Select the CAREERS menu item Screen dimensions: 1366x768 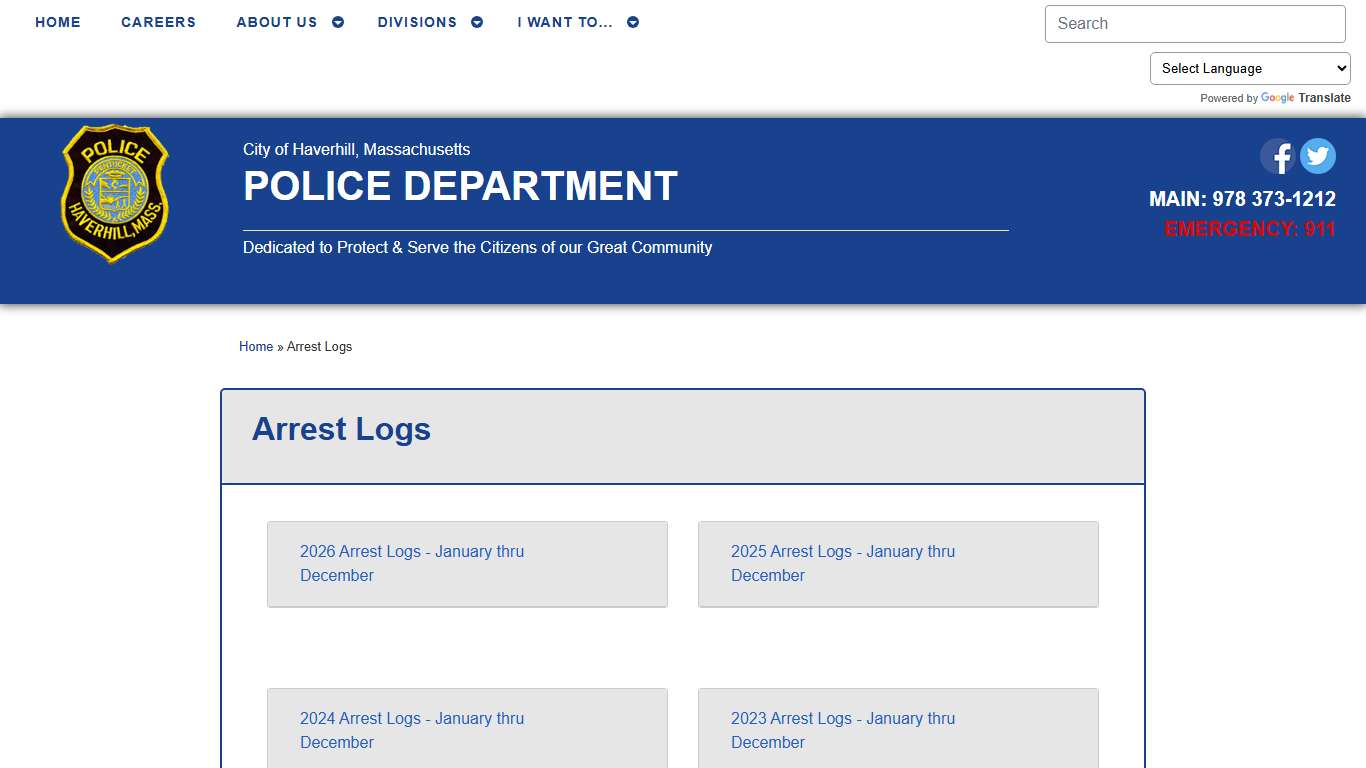[x=158, y=21]
